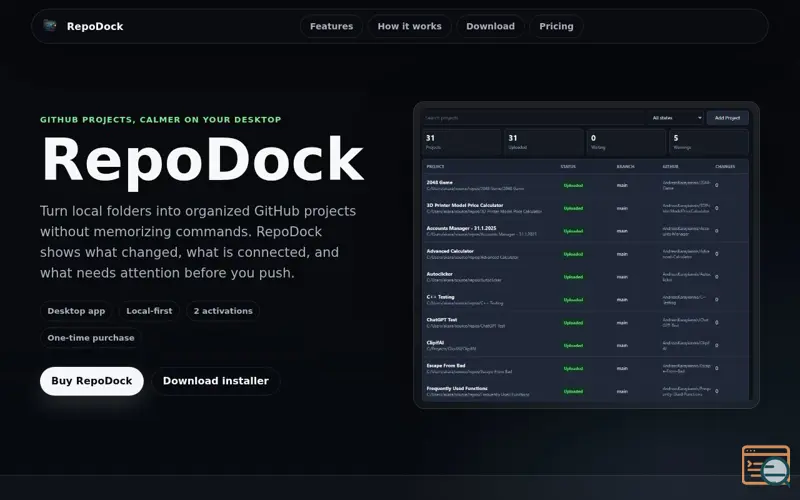Select the Advanced Calculator project
The image size is (800, 500).
585,254
